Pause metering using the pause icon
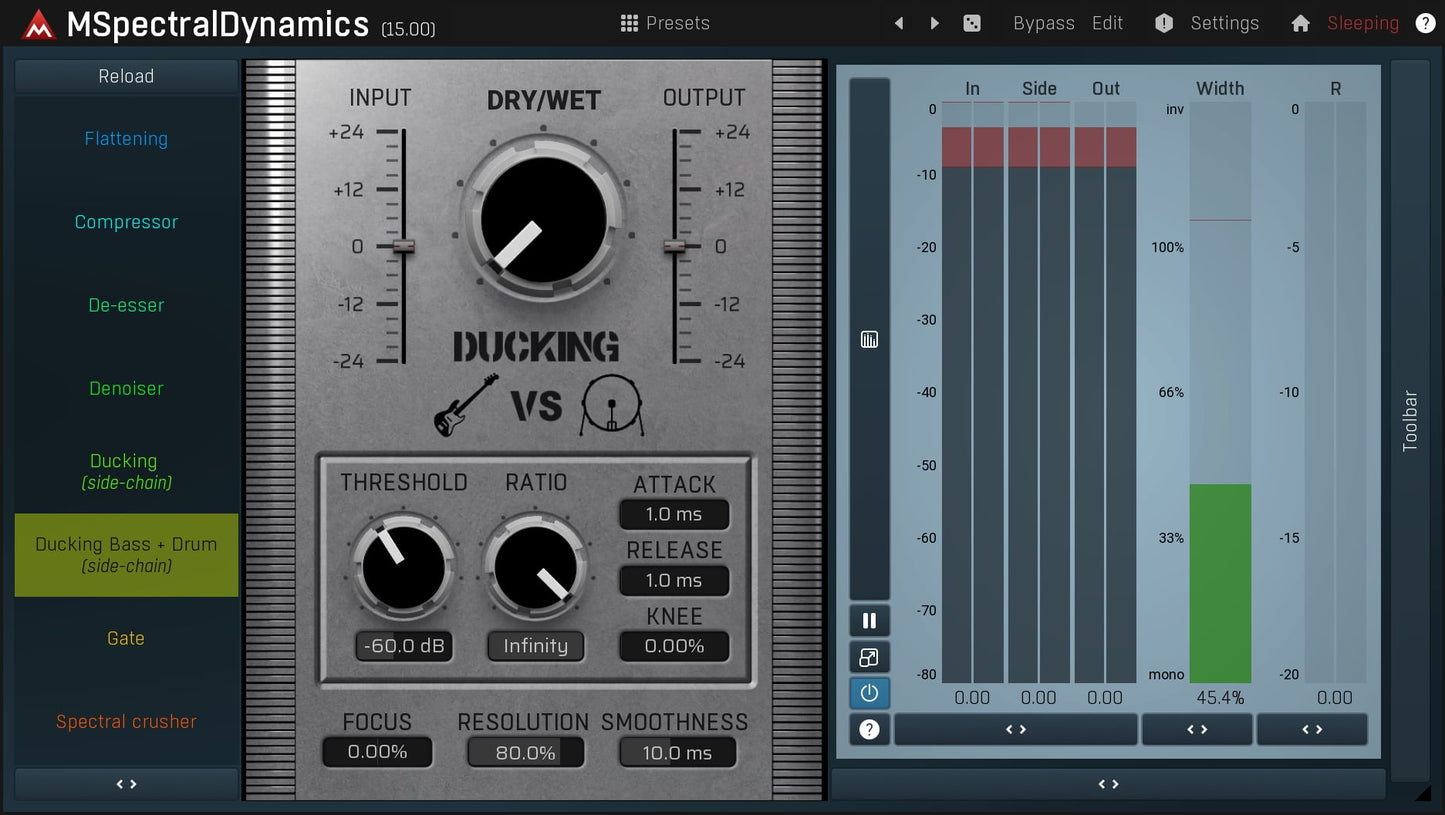The width and height of the screenshot is (1445, 815). coord(868,620)
